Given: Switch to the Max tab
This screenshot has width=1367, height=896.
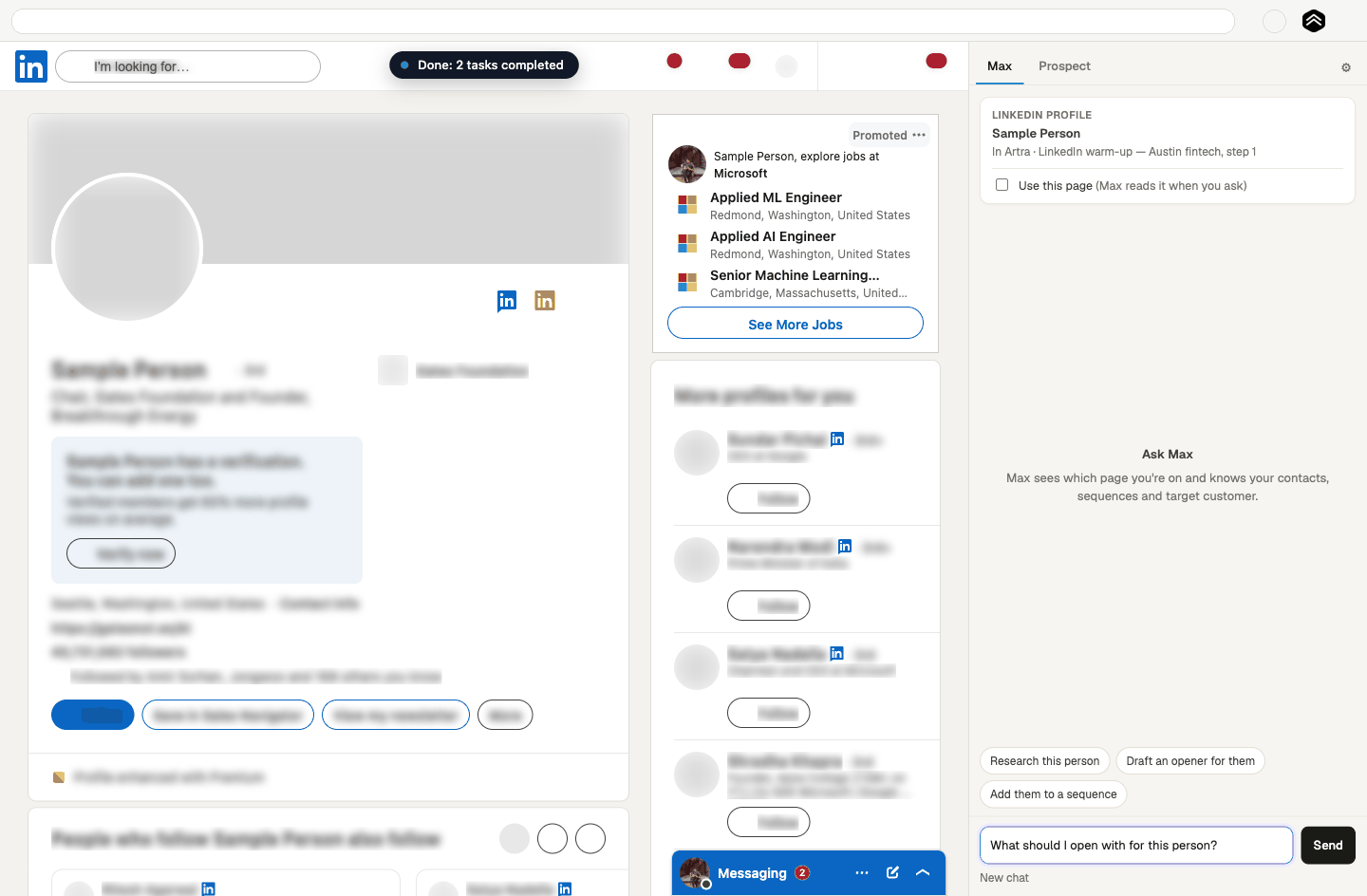Looking at the screenshot, I should 1000,66.
